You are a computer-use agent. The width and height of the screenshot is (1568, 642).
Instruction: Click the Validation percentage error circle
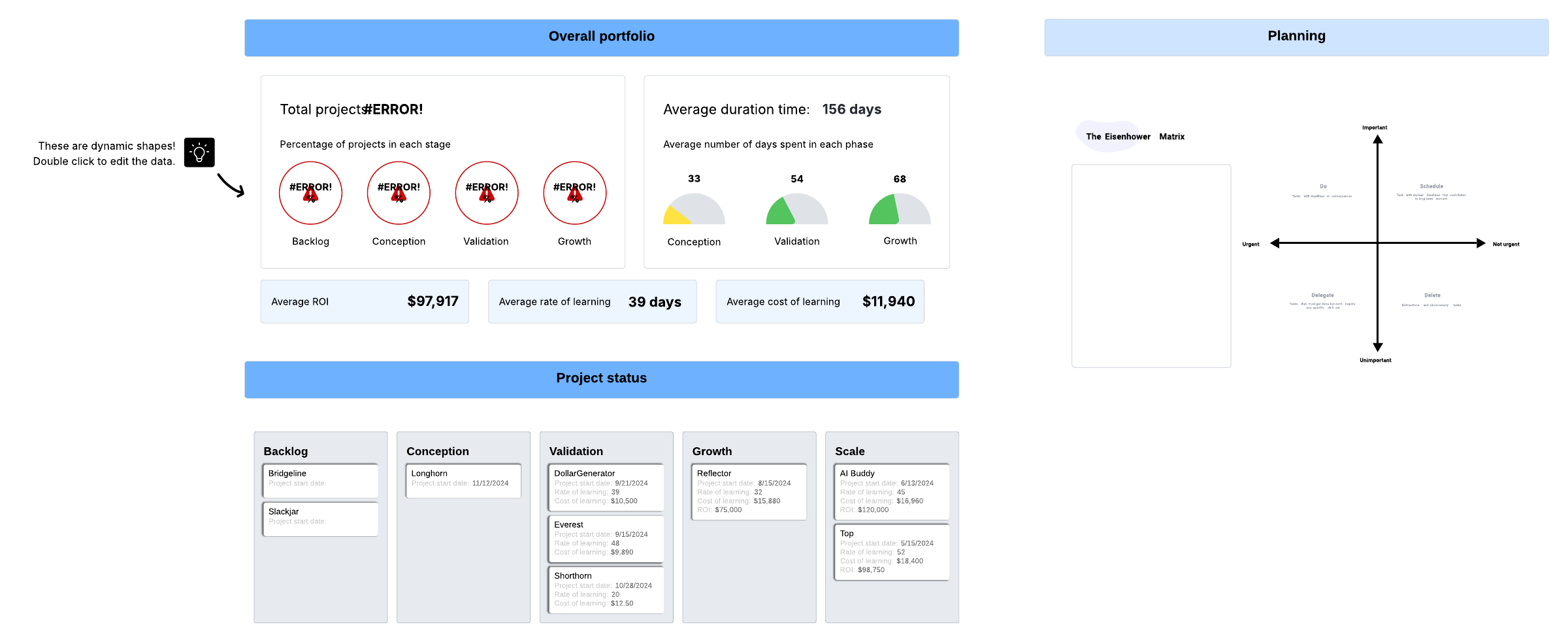(x=487, y=193)
